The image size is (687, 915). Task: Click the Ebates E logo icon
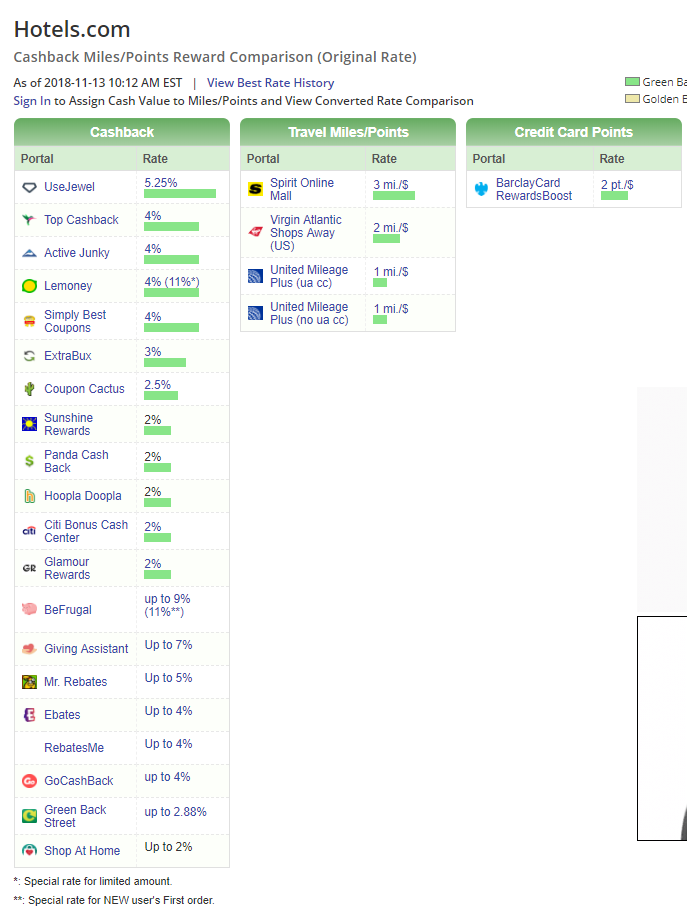pyautogui.click(x=29, y=715)
